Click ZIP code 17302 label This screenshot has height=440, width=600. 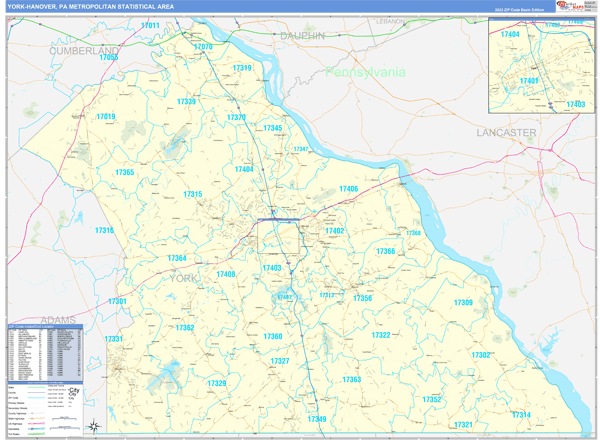click(x=481, y=355)
